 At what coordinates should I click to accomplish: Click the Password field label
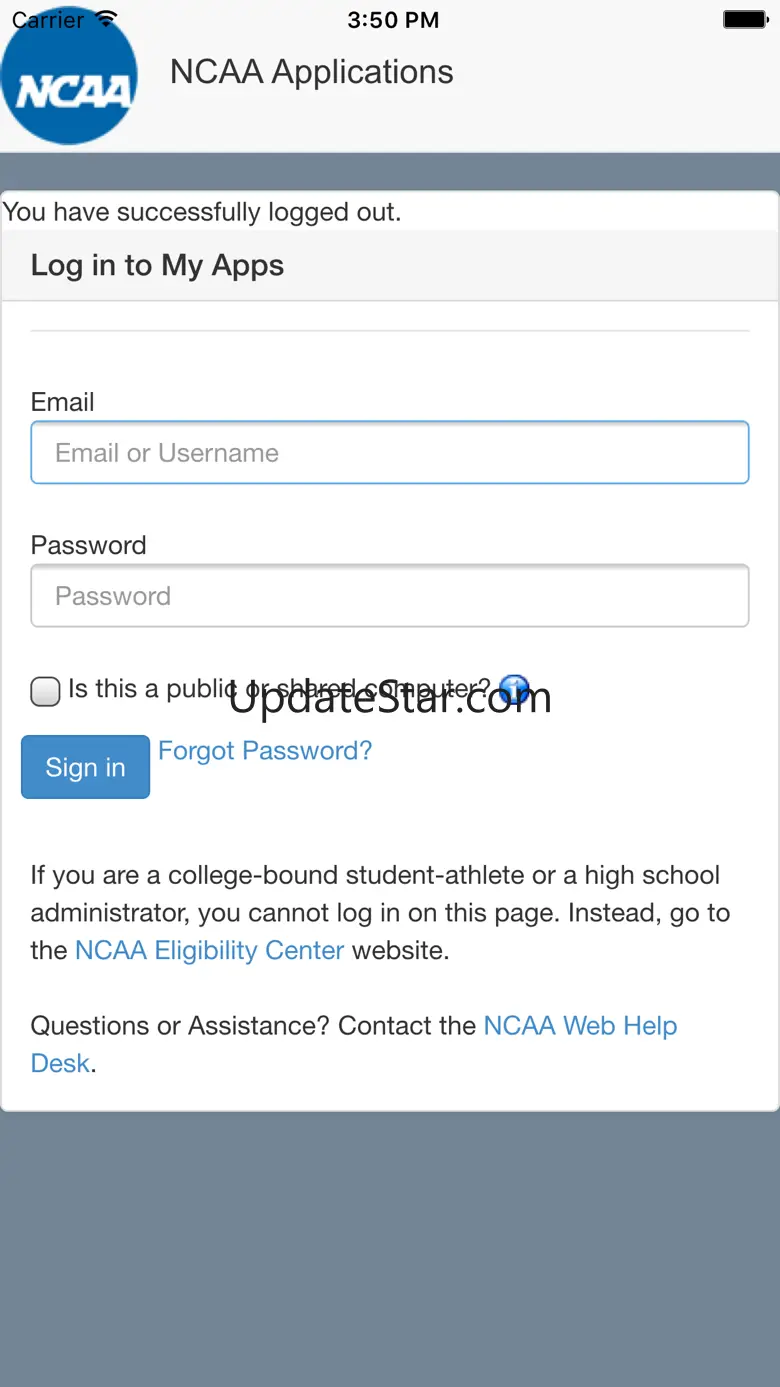tap(88, 545)
